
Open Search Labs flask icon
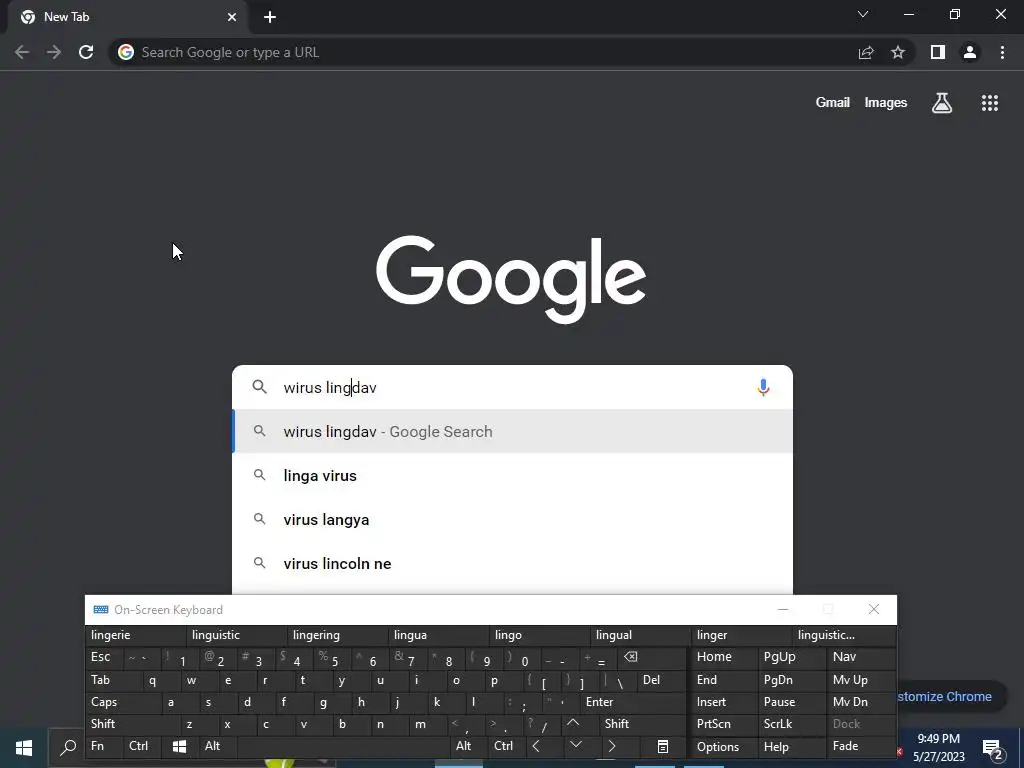point(942,103)
